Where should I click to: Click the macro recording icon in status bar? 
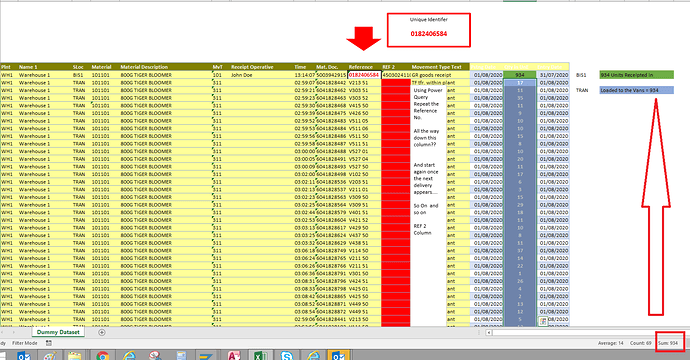[49, 343]
